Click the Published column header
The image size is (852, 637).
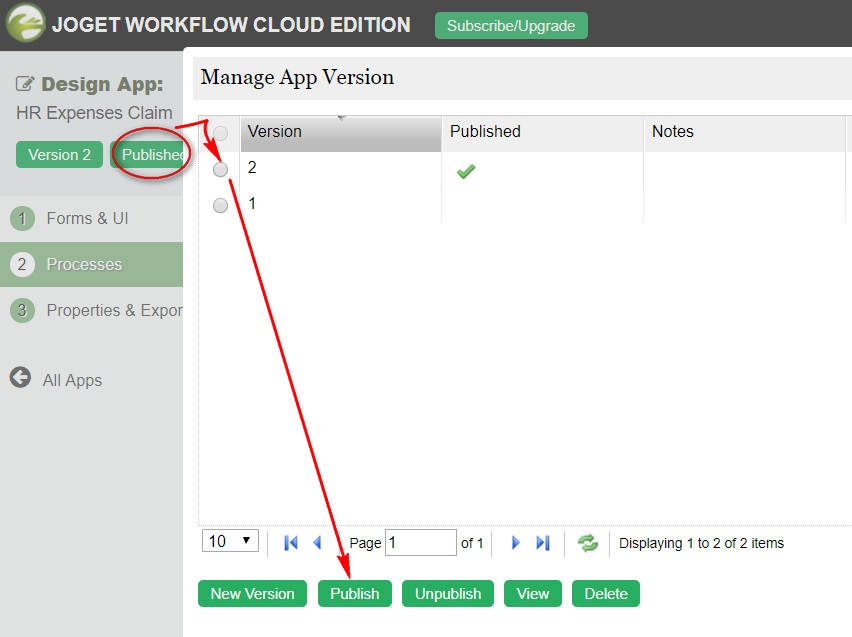(x=542, y=132)
